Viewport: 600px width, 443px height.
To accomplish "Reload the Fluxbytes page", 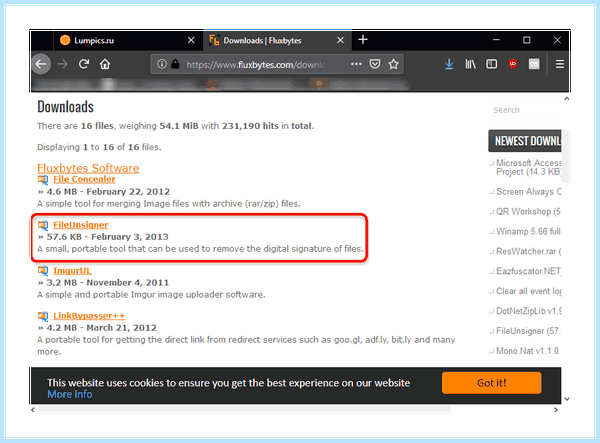I will (x=84, y=64).
